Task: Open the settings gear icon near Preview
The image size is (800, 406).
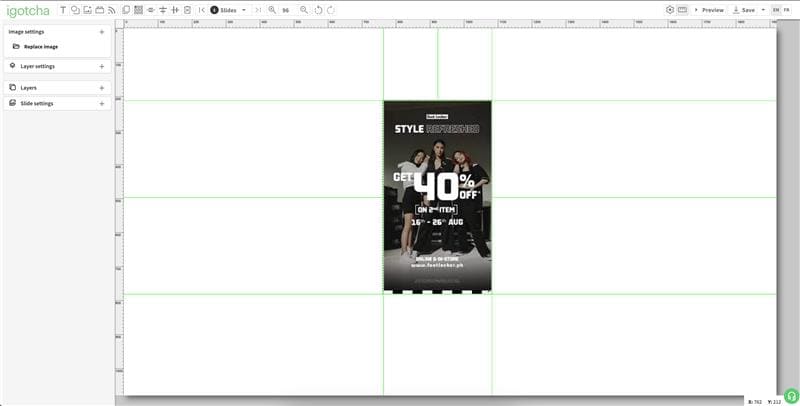Action: 670,10
